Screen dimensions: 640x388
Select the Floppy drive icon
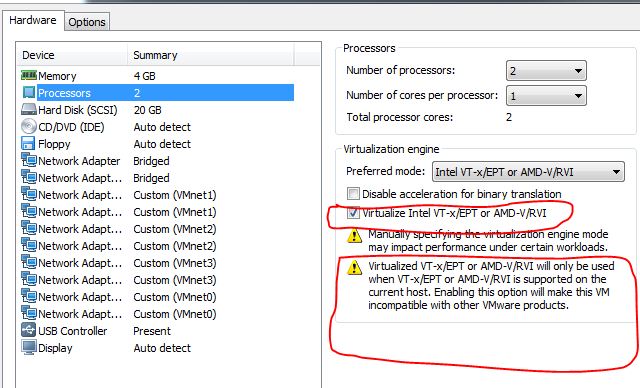[28, 143]
